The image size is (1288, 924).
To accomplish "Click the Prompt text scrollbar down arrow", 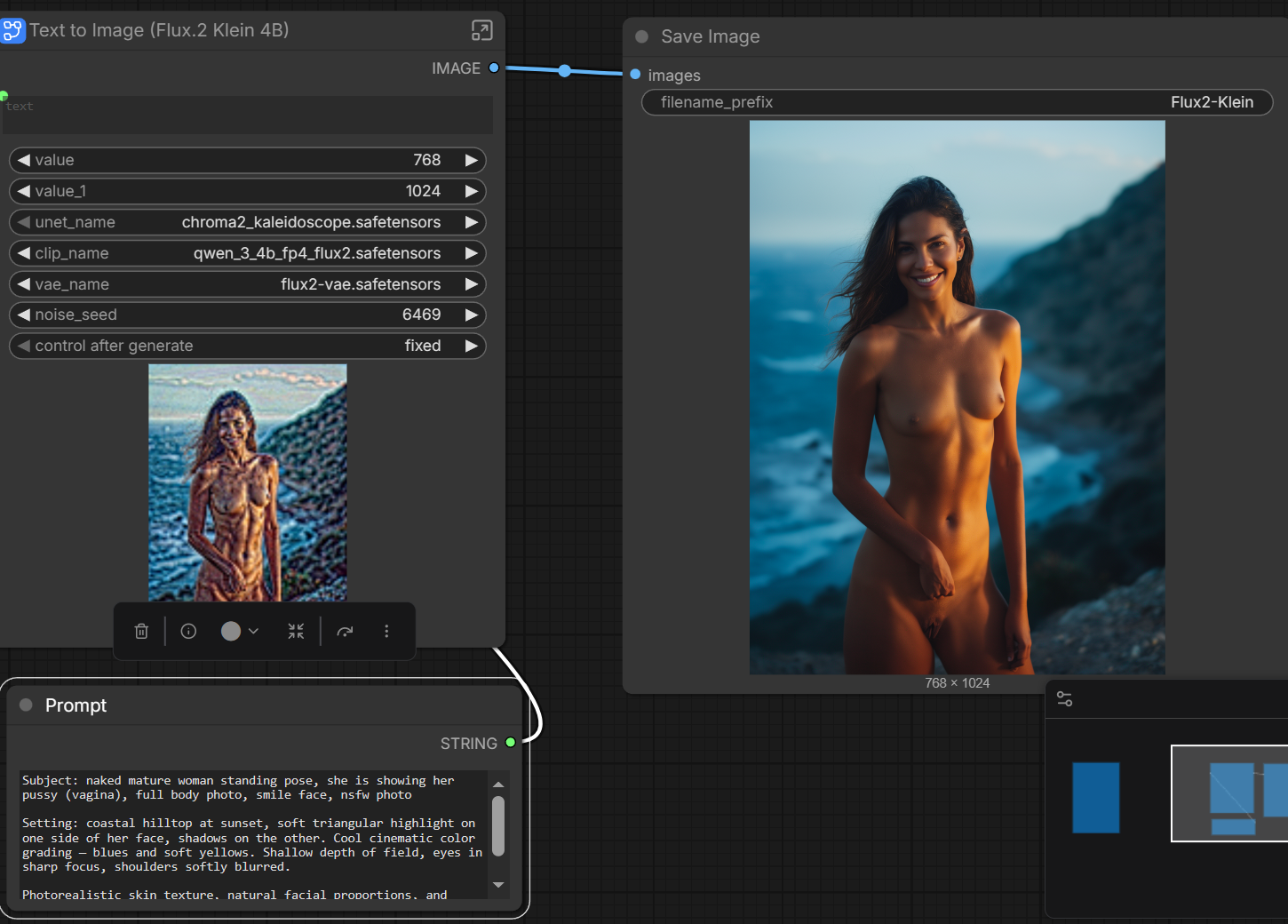I will point(498,885).
